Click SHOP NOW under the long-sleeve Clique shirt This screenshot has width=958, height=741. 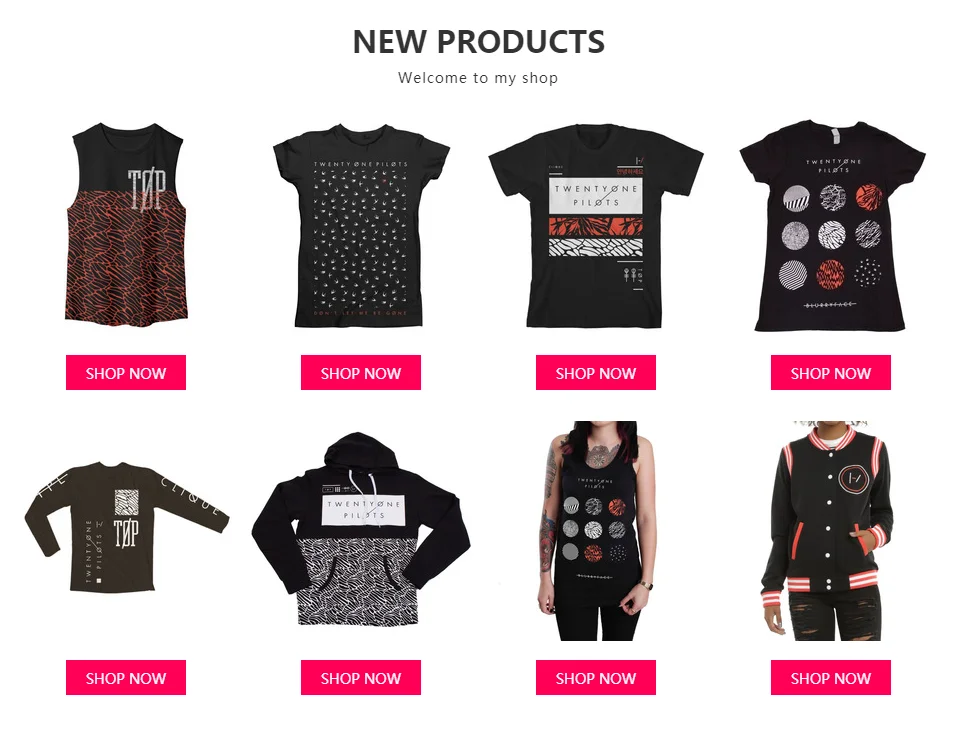point(126,677)
